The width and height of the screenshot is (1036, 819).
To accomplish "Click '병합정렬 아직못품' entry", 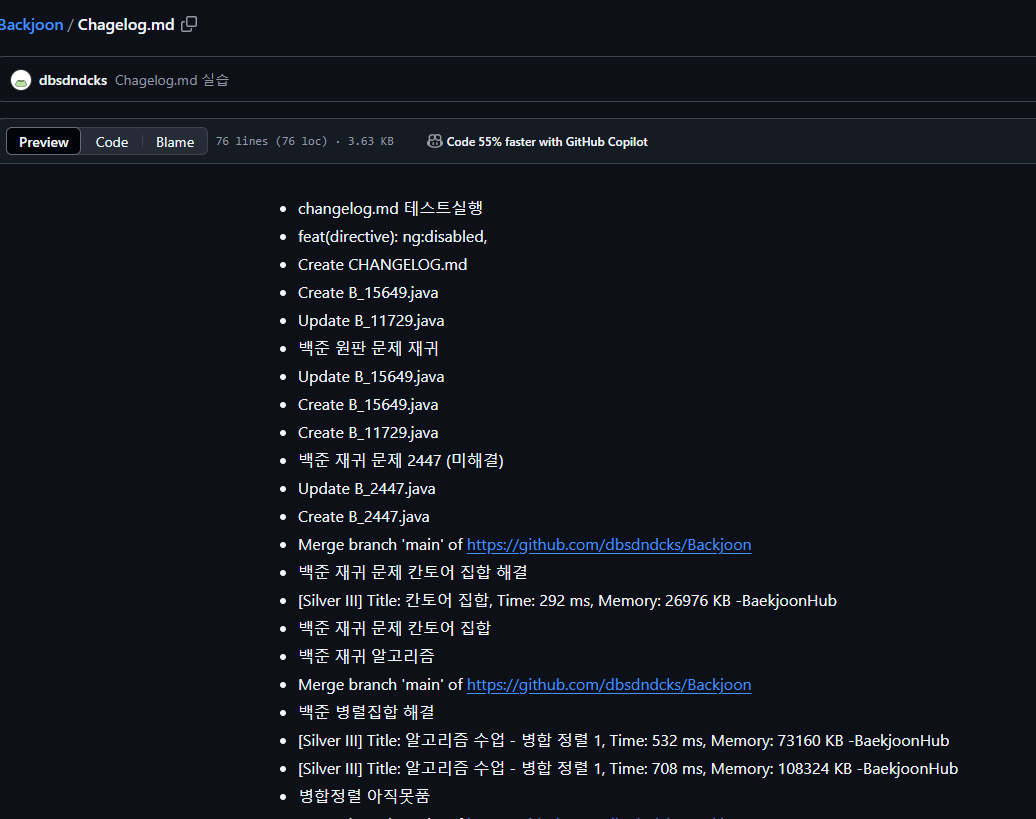I will [364, 796].
